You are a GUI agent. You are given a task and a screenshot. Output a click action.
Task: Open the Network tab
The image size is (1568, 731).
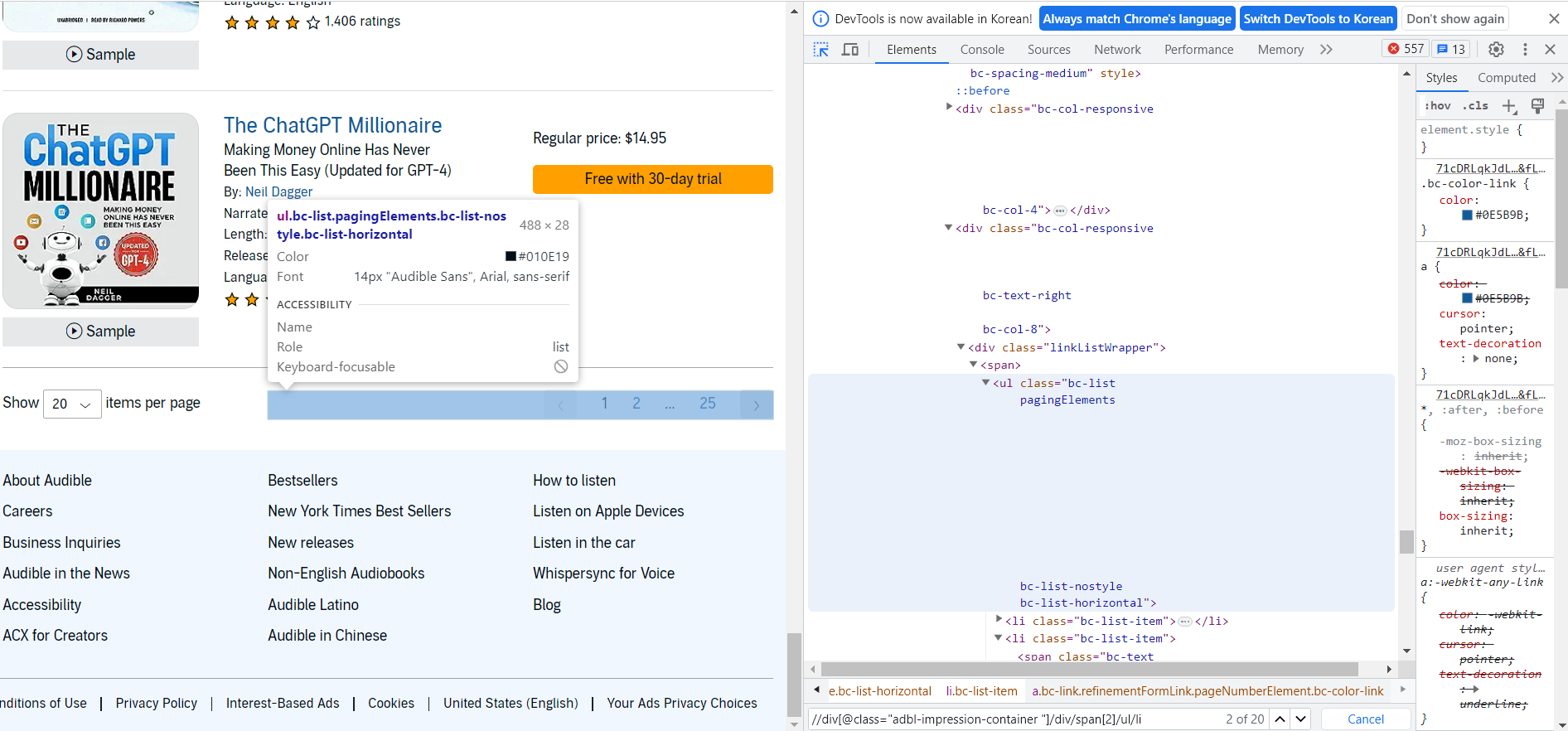point(1117,50)
